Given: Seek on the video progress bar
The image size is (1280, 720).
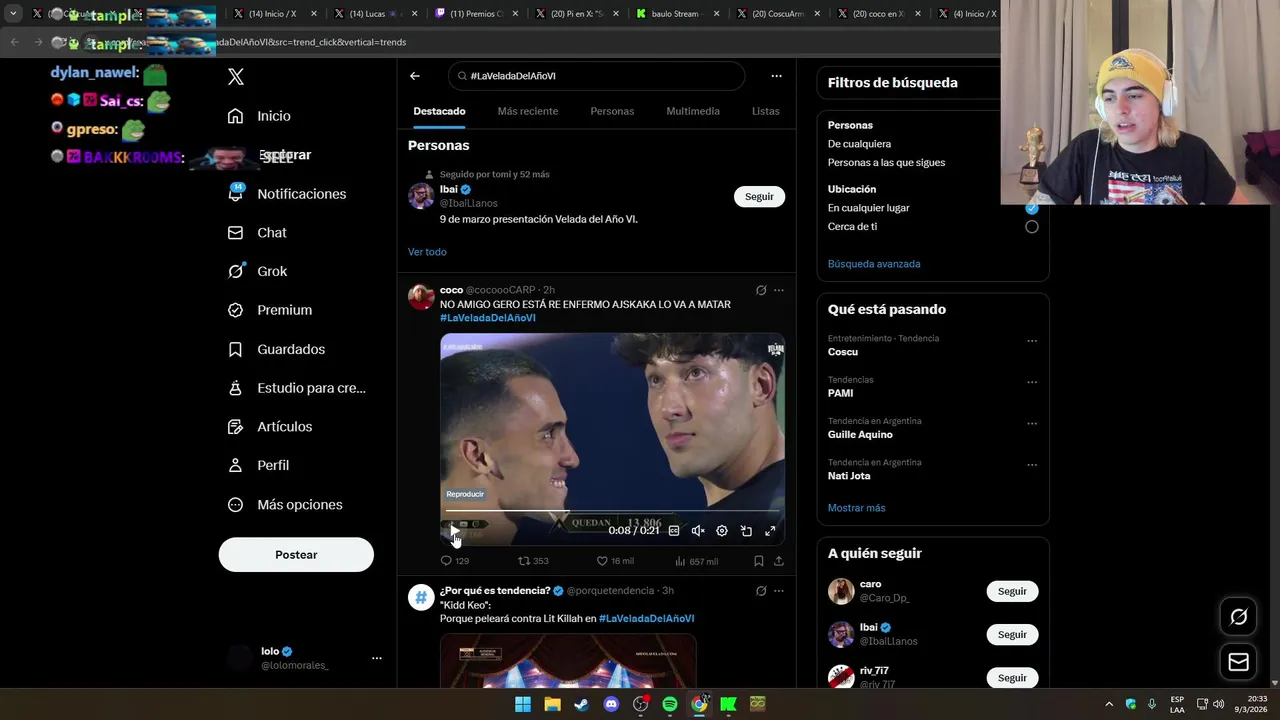Looking at the screenshot, I should (x=612, y=511).
